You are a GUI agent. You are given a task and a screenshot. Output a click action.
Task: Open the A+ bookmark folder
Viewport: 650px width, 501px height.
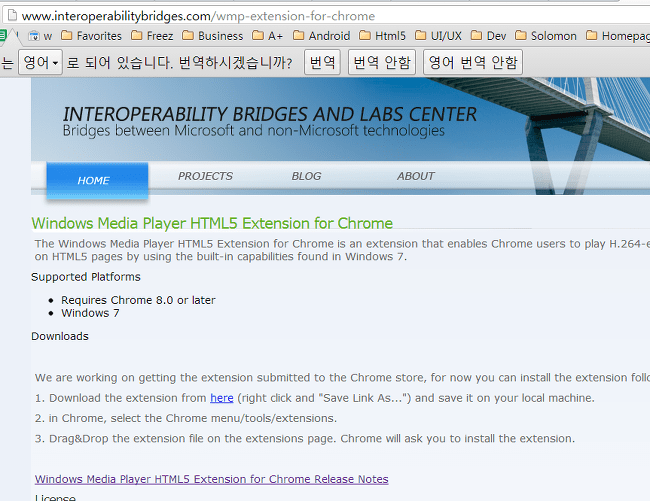267,36
